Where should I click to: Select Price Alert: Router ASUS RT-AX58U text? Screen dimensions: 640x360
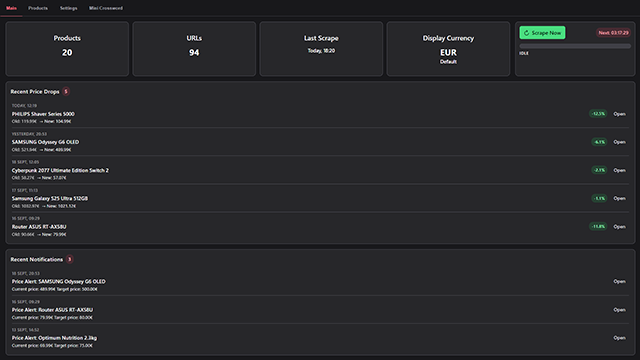[x=52, y=310]
